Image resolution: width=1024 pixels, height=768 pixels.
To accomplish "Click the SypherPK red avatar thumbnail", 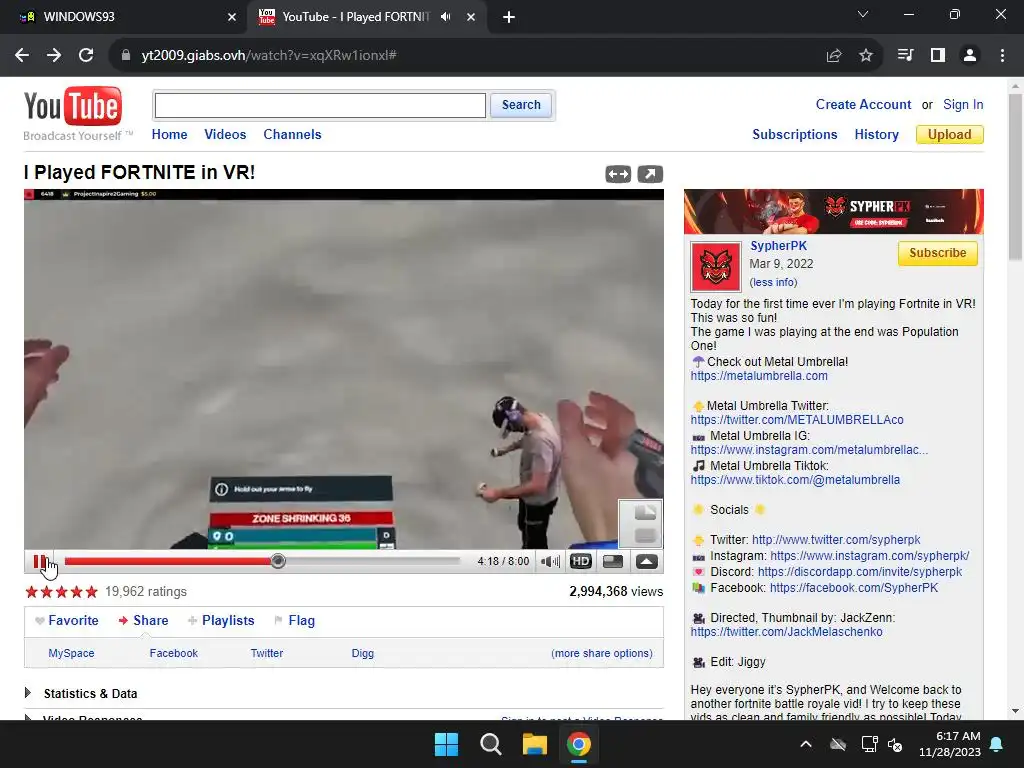I will (716, 266).
